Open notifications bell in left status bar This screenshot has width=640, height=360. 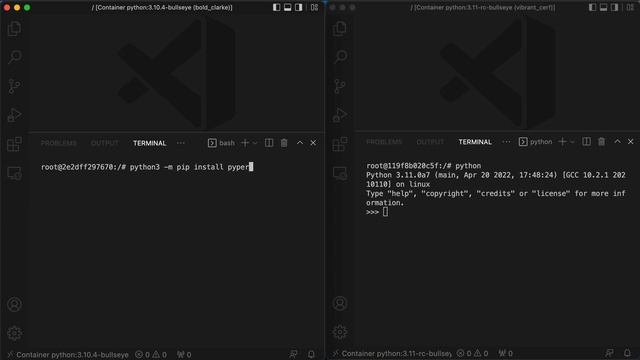[x=311, y=354]
